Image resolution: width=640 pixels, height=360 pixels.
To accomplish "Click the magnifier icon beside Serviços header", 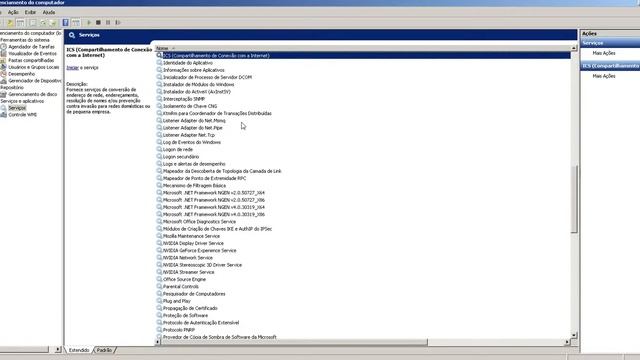I will pos(72,35).
